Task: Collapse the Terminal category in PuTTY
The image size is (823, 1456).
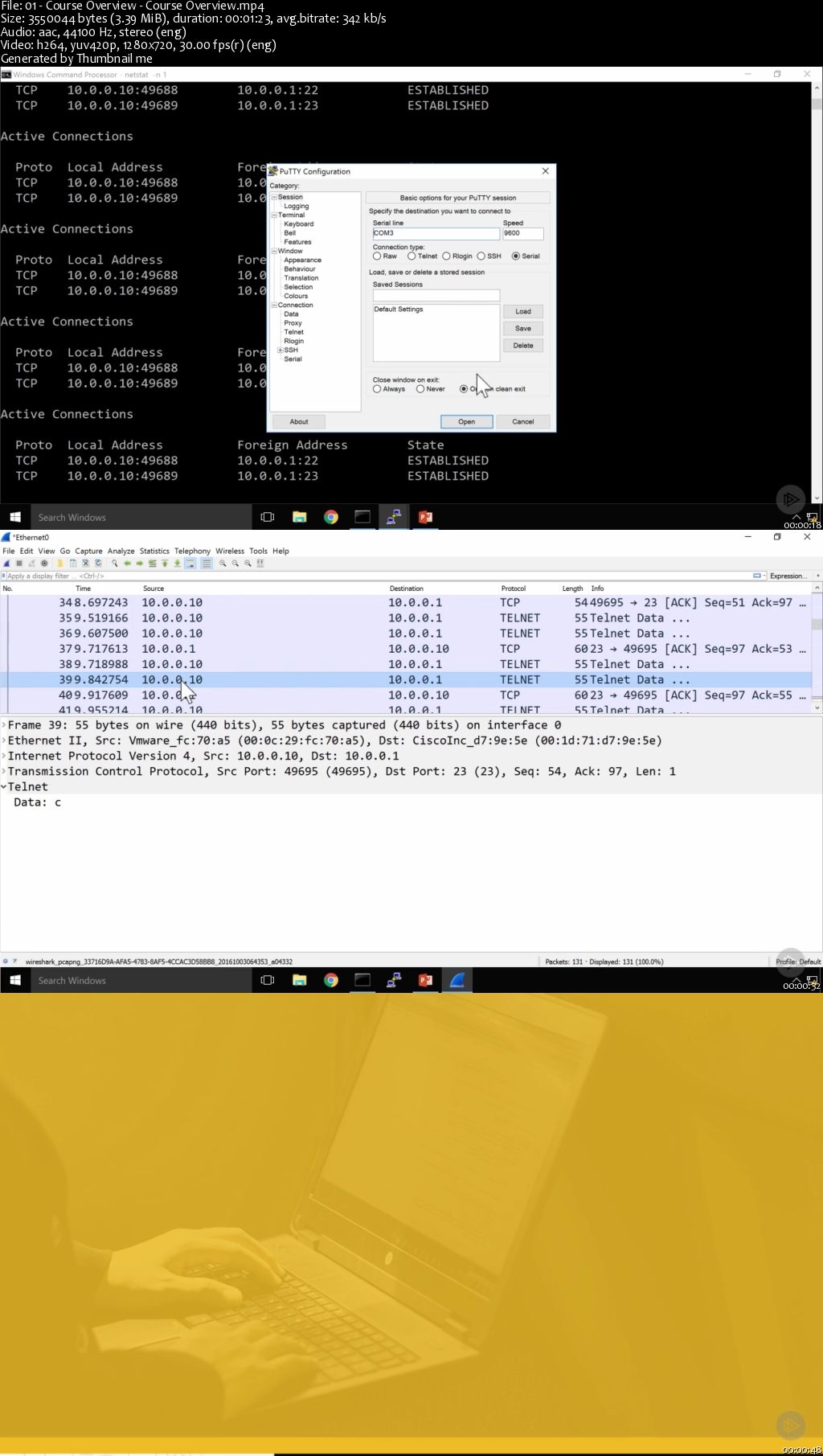Action: click(x=274, y=215)
